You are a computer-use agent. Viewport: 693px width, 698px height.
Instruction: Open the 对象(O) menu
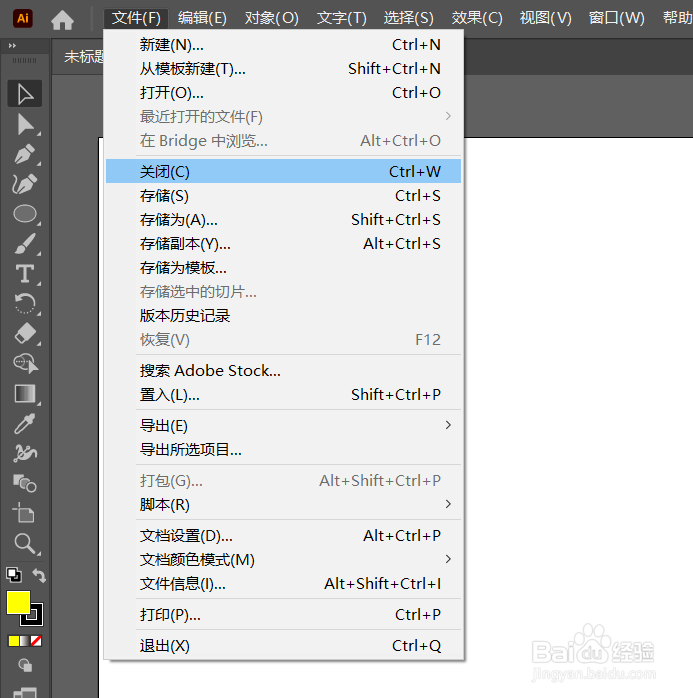point(272,18)
